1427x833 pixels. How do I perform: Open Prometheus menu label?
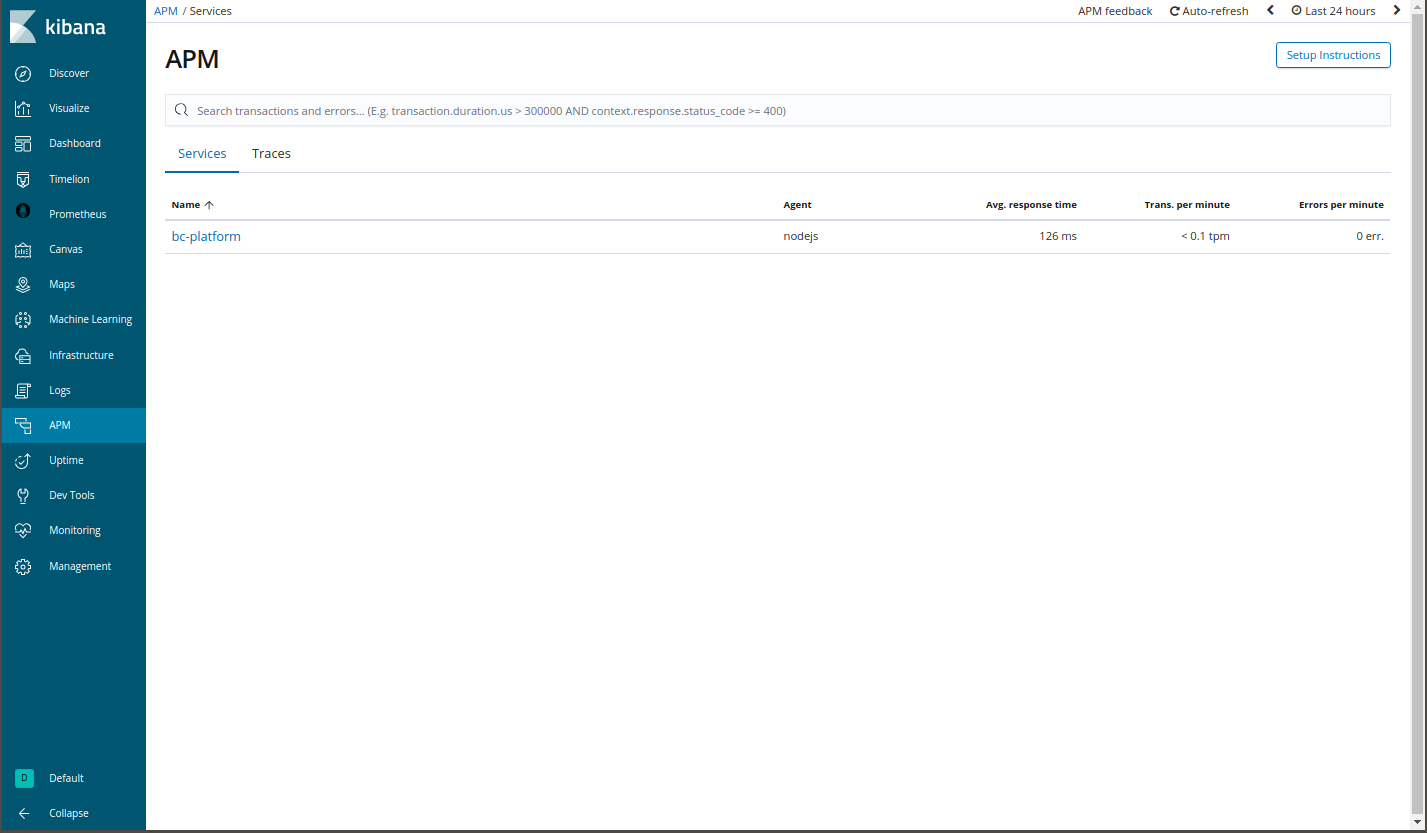[78, 214]
